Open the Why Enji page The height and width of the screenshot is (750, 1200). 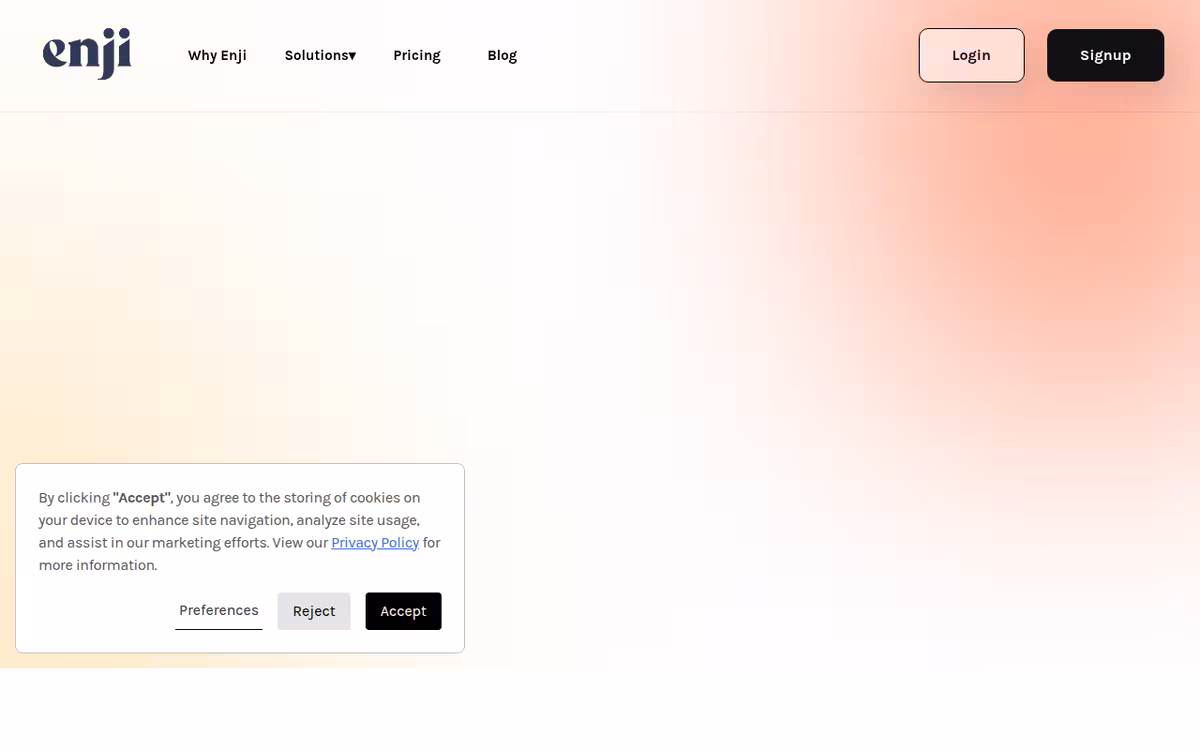tap(217, 55)
